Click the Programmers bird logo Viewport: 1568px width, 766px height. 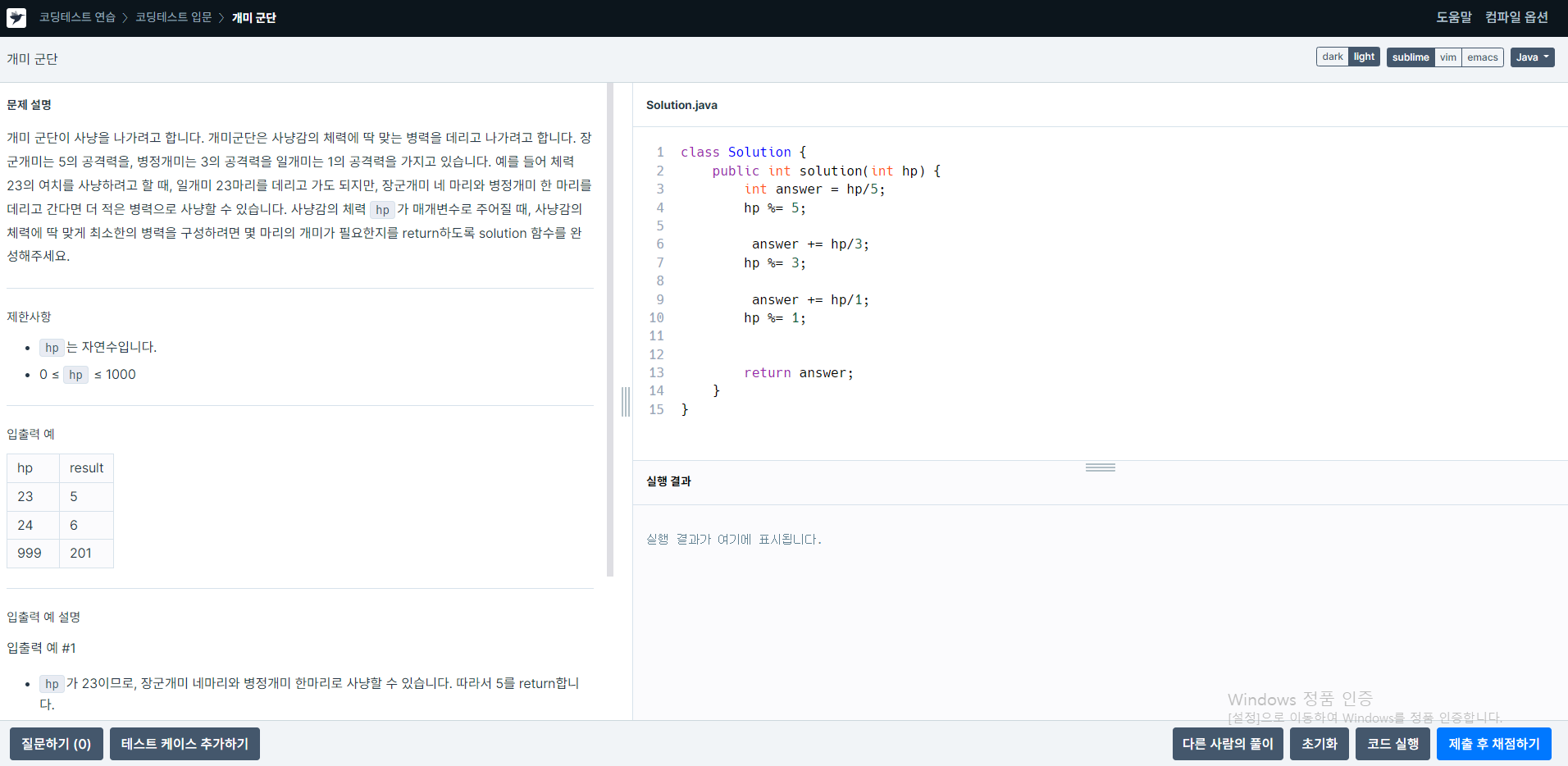click(x=16, y=17)
